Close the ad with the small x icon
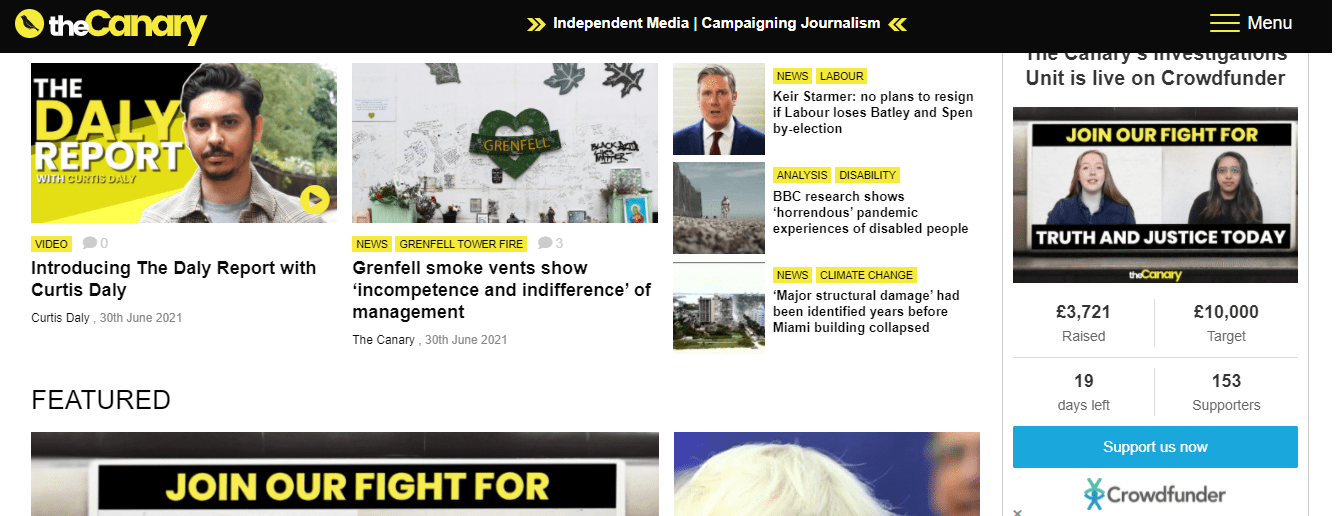This screenshot has height=516, width=1342. pos(1017,512)
